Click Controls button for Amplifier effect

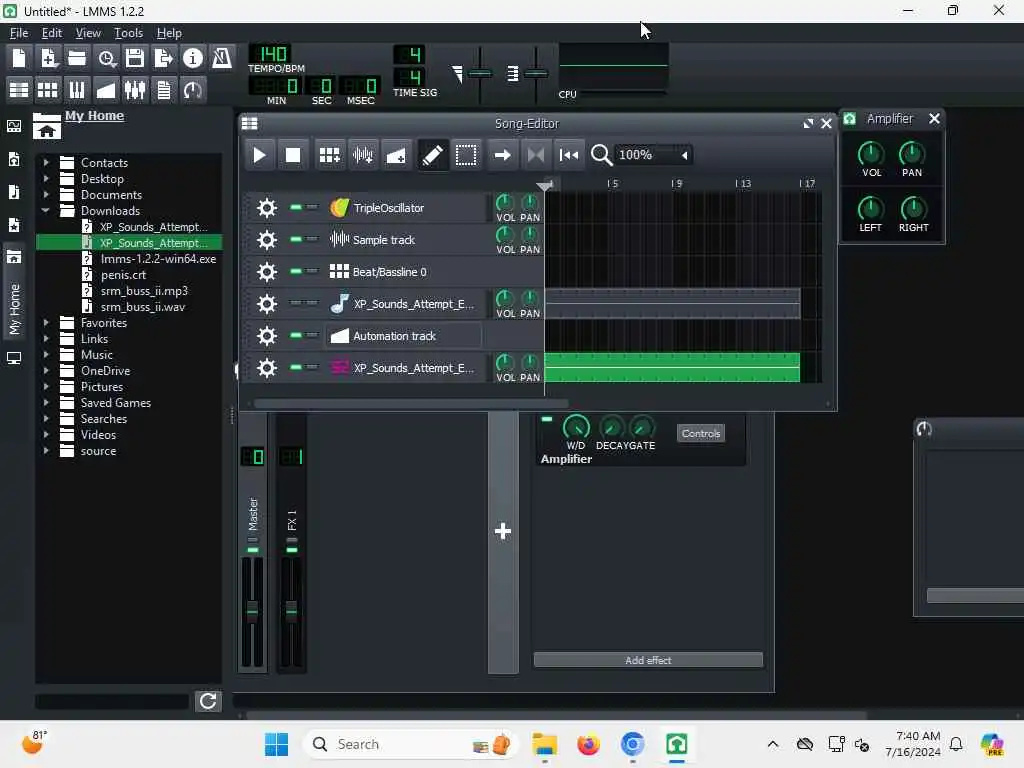coord(701,433)
